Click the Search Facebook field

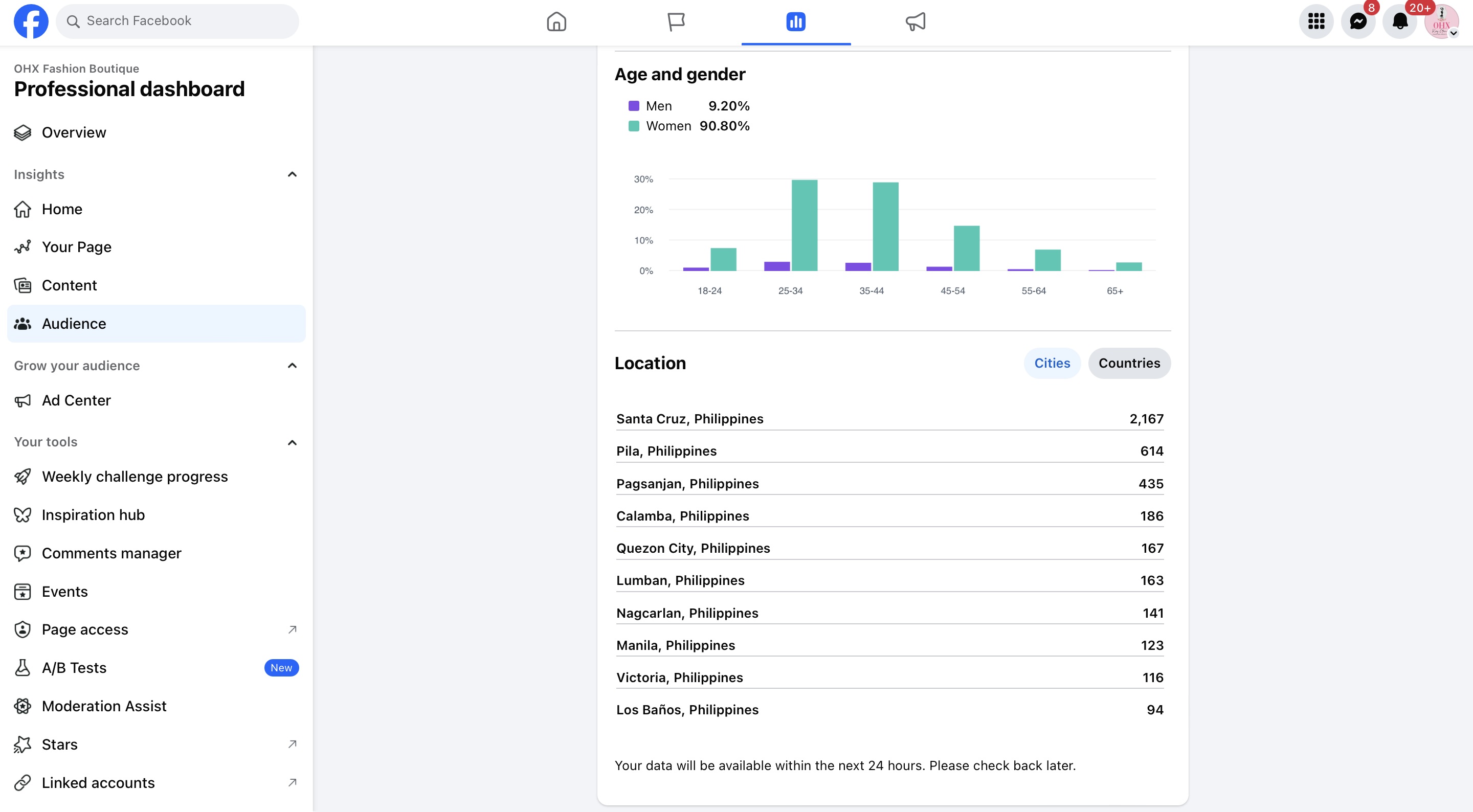click(177, 21)
